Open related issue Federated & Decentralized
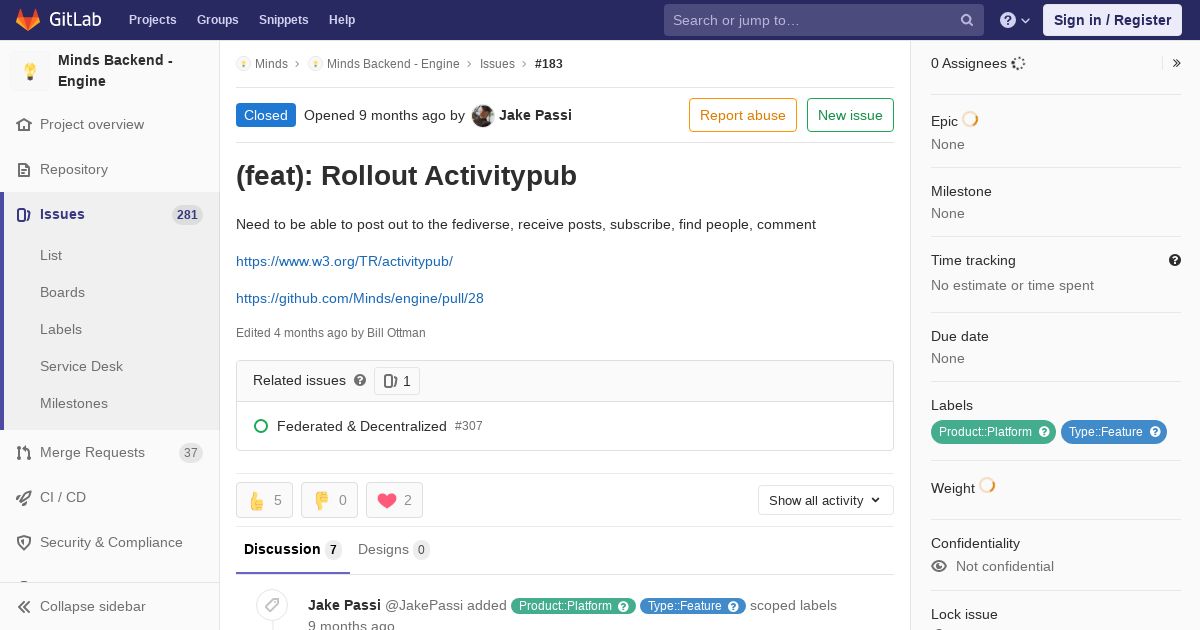Viewport: 1200px width, 630px height. click(362, 426)
